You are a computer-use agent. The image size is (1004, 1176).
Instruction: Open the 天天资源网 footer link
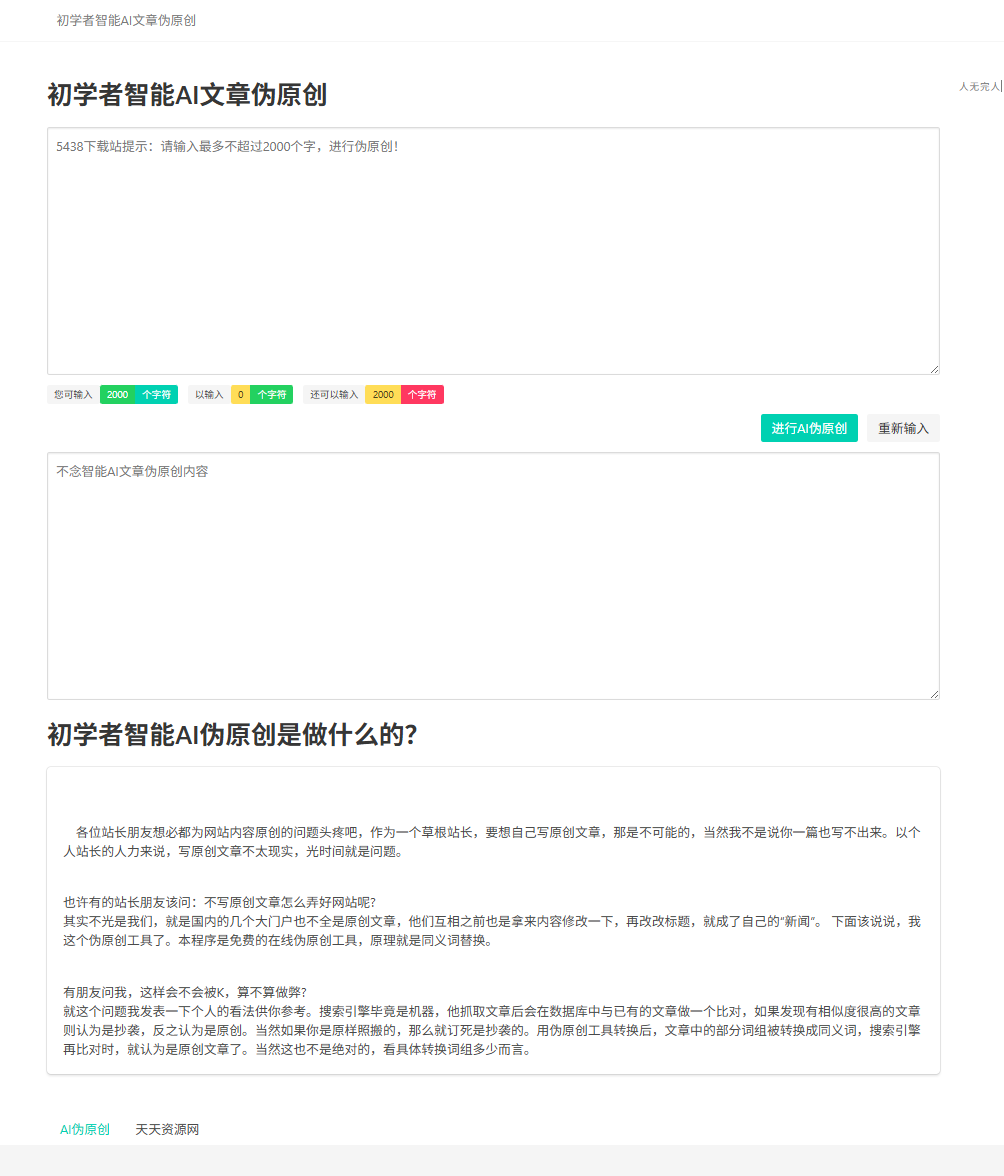[167, 1129]
